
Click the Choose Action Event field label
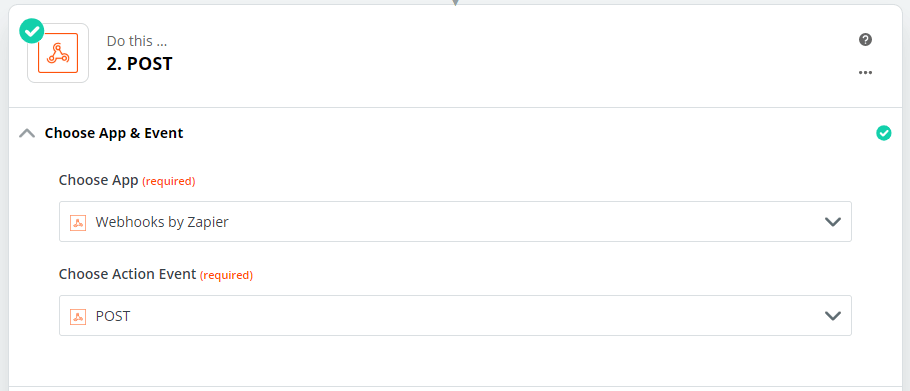coord(127,274)
